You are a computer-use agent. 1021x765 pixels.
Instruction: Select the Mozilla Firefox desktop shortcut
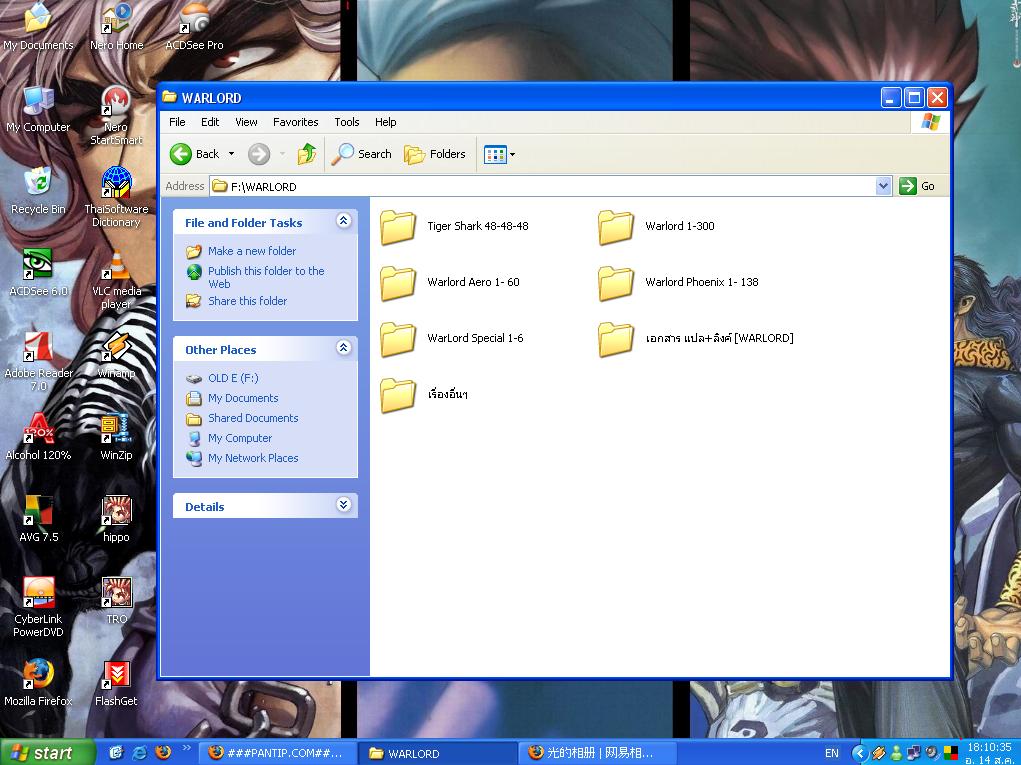pos(38,684)
